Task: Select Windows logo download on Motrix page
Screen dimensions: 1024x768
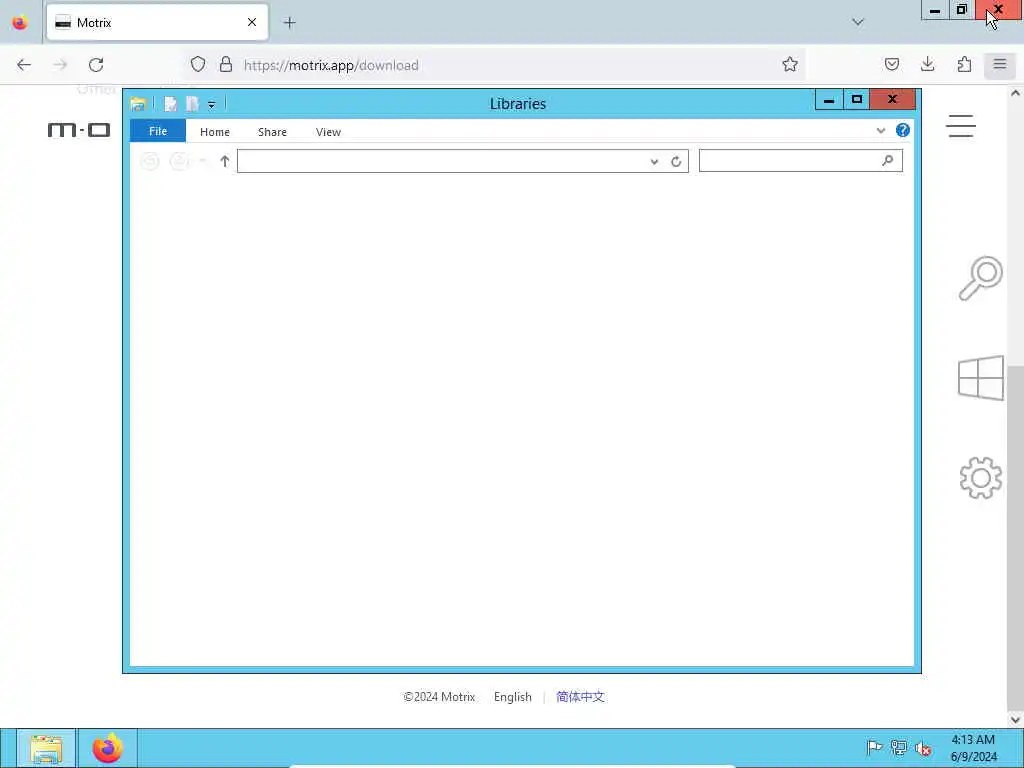Action: (x=980, y=377)
